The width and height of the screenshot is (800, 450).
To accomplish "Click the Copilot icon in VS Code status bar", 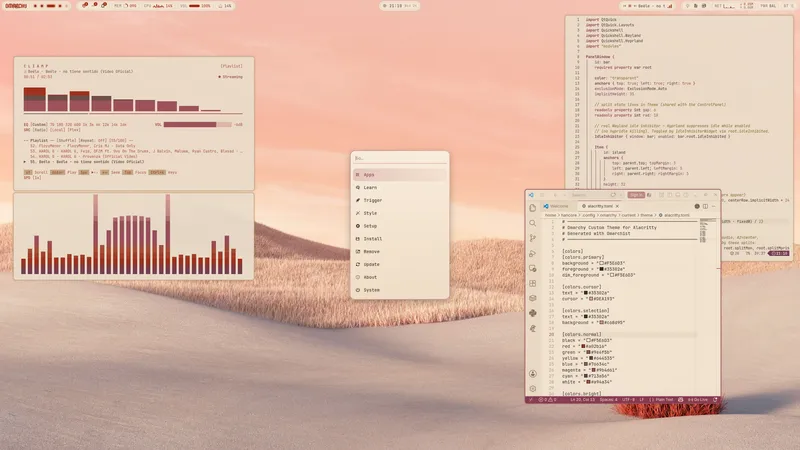I will (x=681, y=399).
